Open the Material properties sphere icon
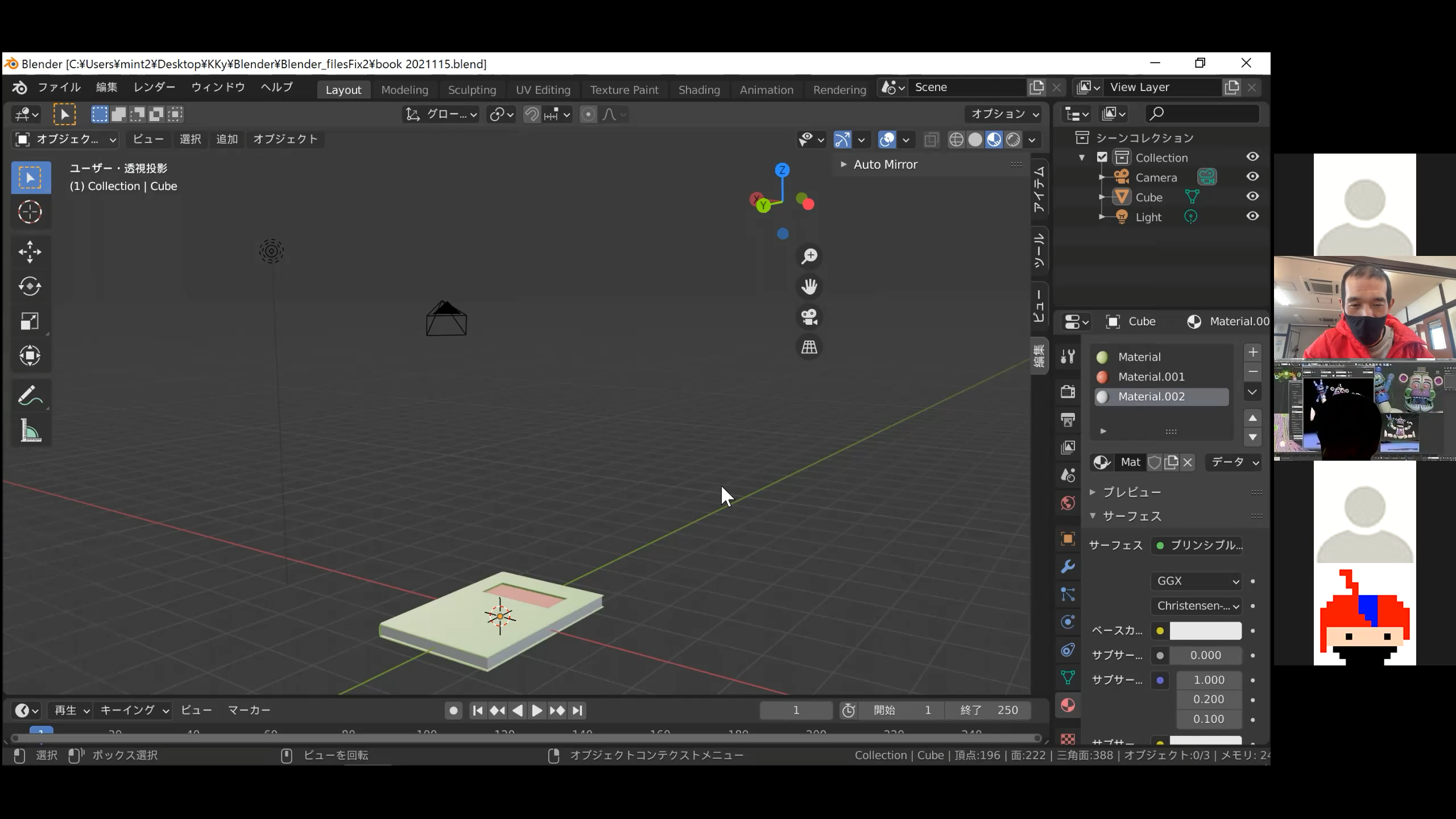Screen dimensions: 1456x819 click(1068, 705)
